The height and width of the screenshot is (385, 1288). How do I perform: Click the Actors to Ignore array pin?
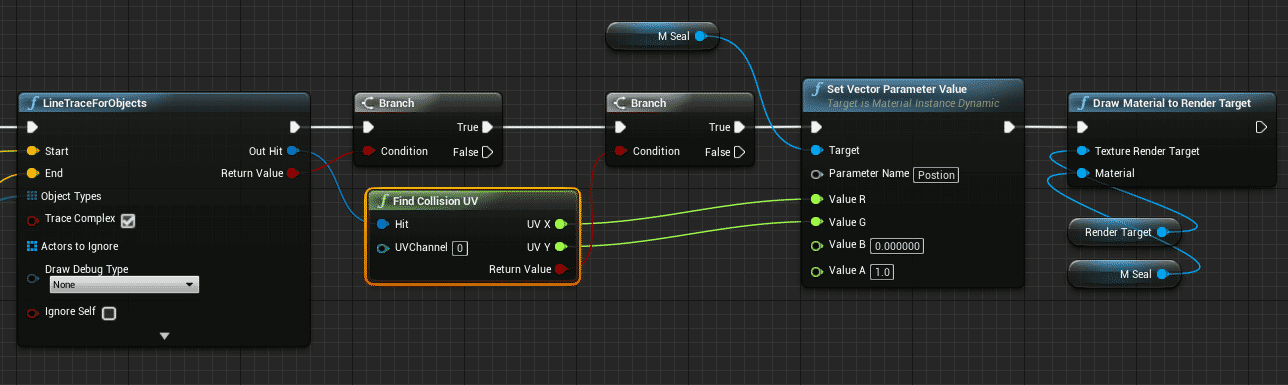(32, 246)
